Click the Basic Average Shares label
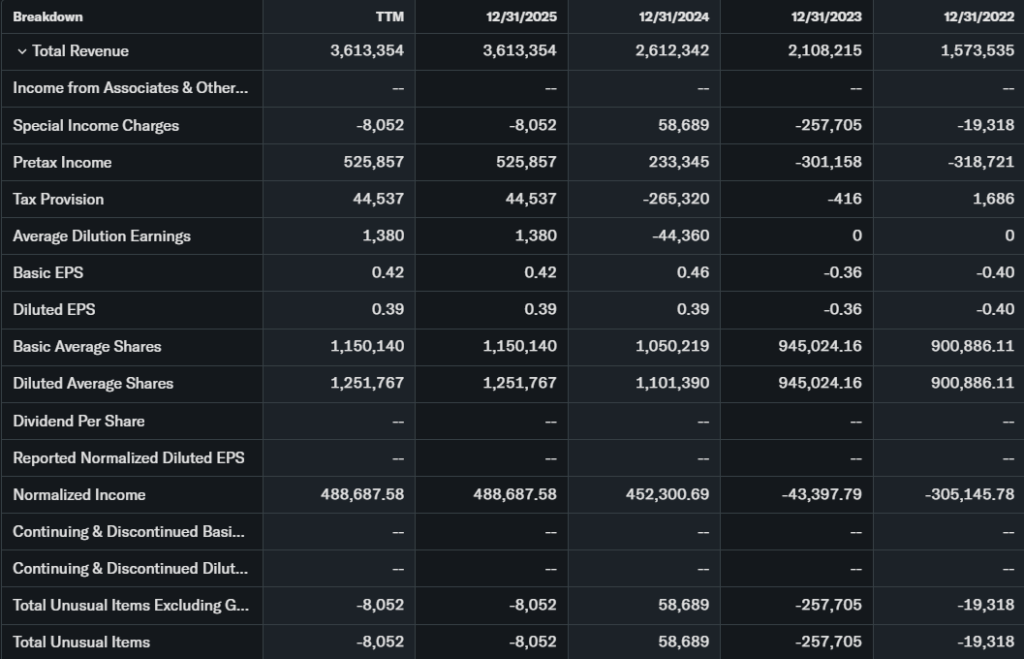Viewport: 1024px width, 659px height. [x=87, y=346]
